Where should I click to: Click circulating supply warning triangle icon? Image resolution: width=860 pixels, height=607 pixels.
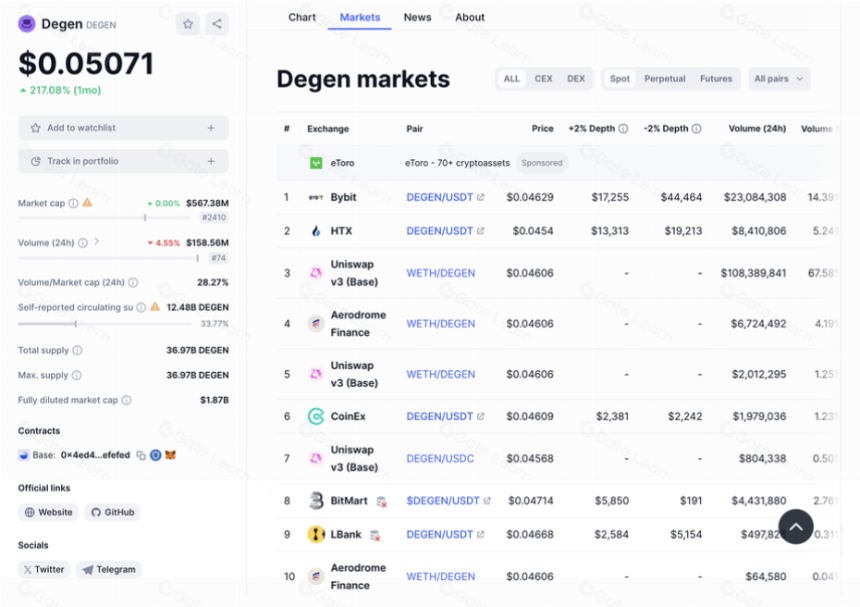click(155, 307)
